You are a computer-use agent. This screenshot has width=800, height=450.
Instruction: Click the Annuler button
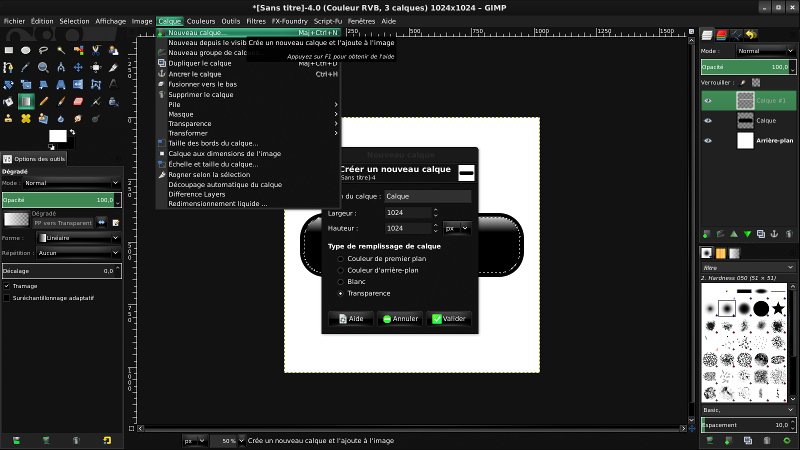point(400,318)
